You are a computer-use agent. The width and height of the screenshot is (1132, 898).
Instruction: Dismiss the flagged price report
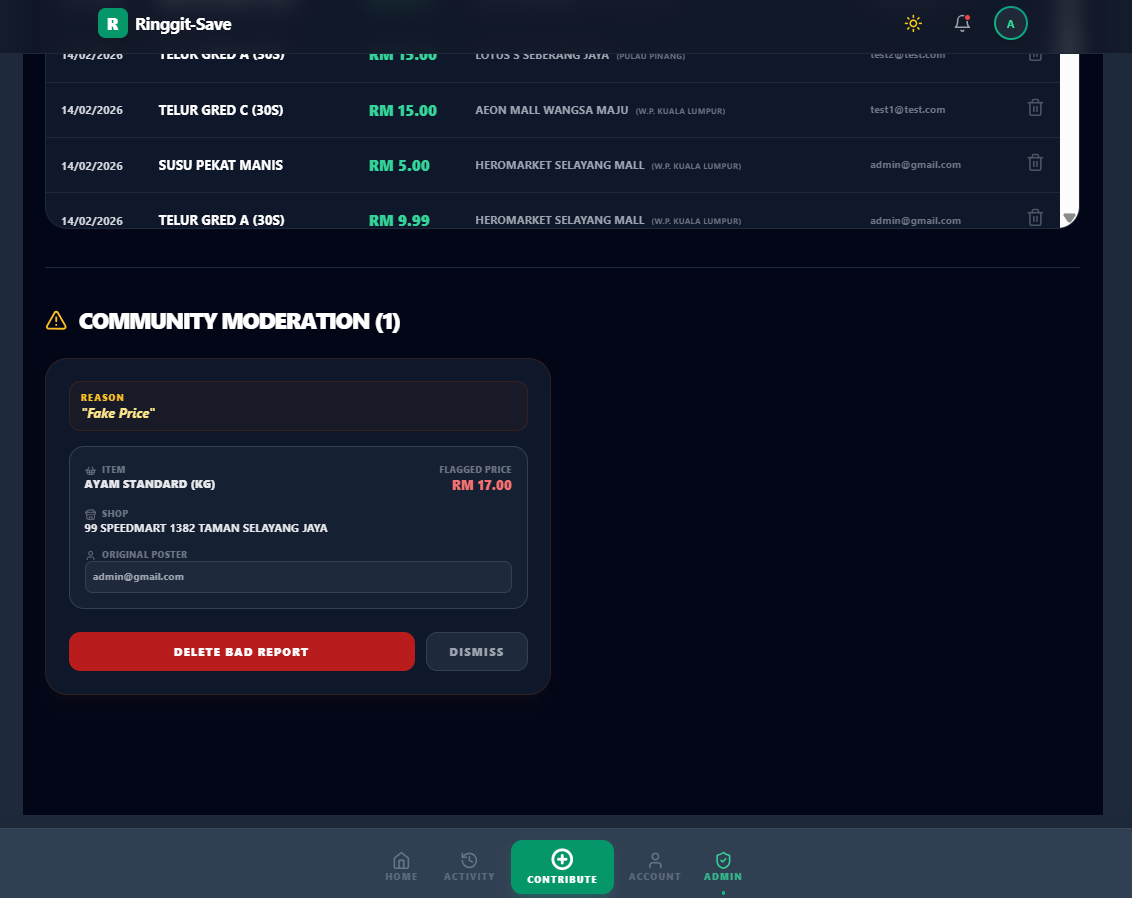click(x=476, y=652)
